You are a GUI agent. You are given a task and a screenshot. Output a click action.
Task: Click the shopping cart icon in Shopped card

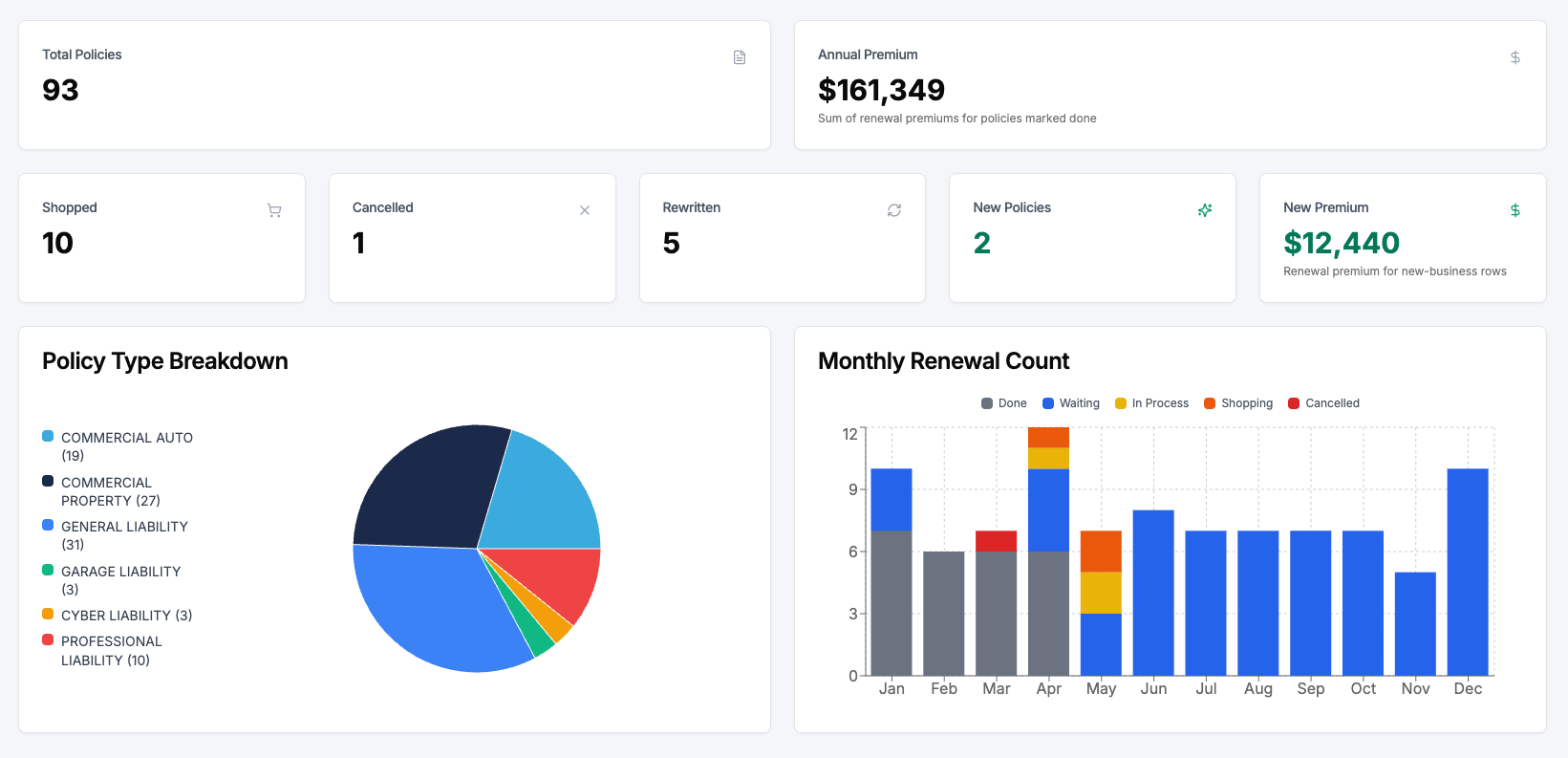coord(274,210)
